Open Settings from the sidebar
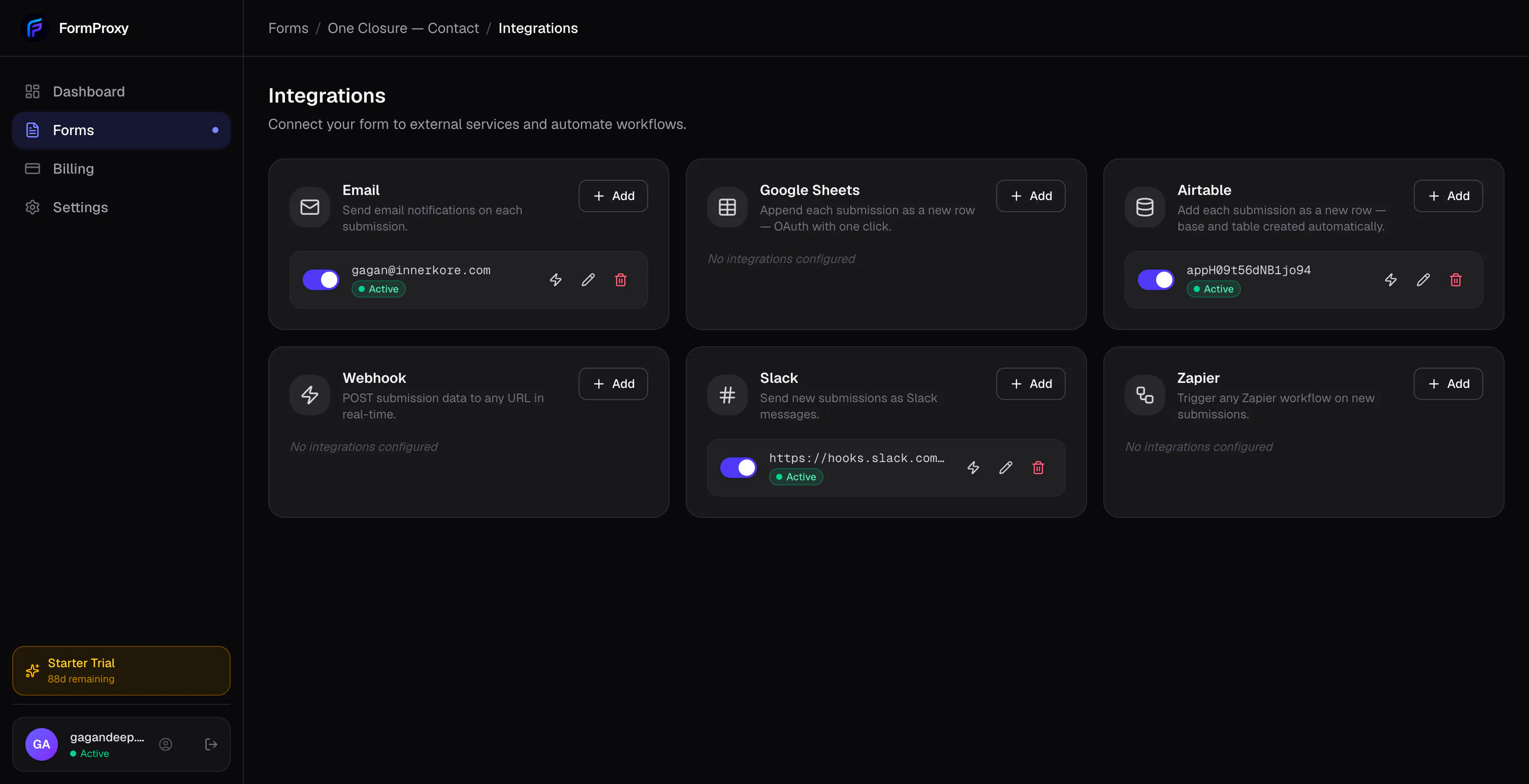The image size is (1529, 784). tap(121, 207)
